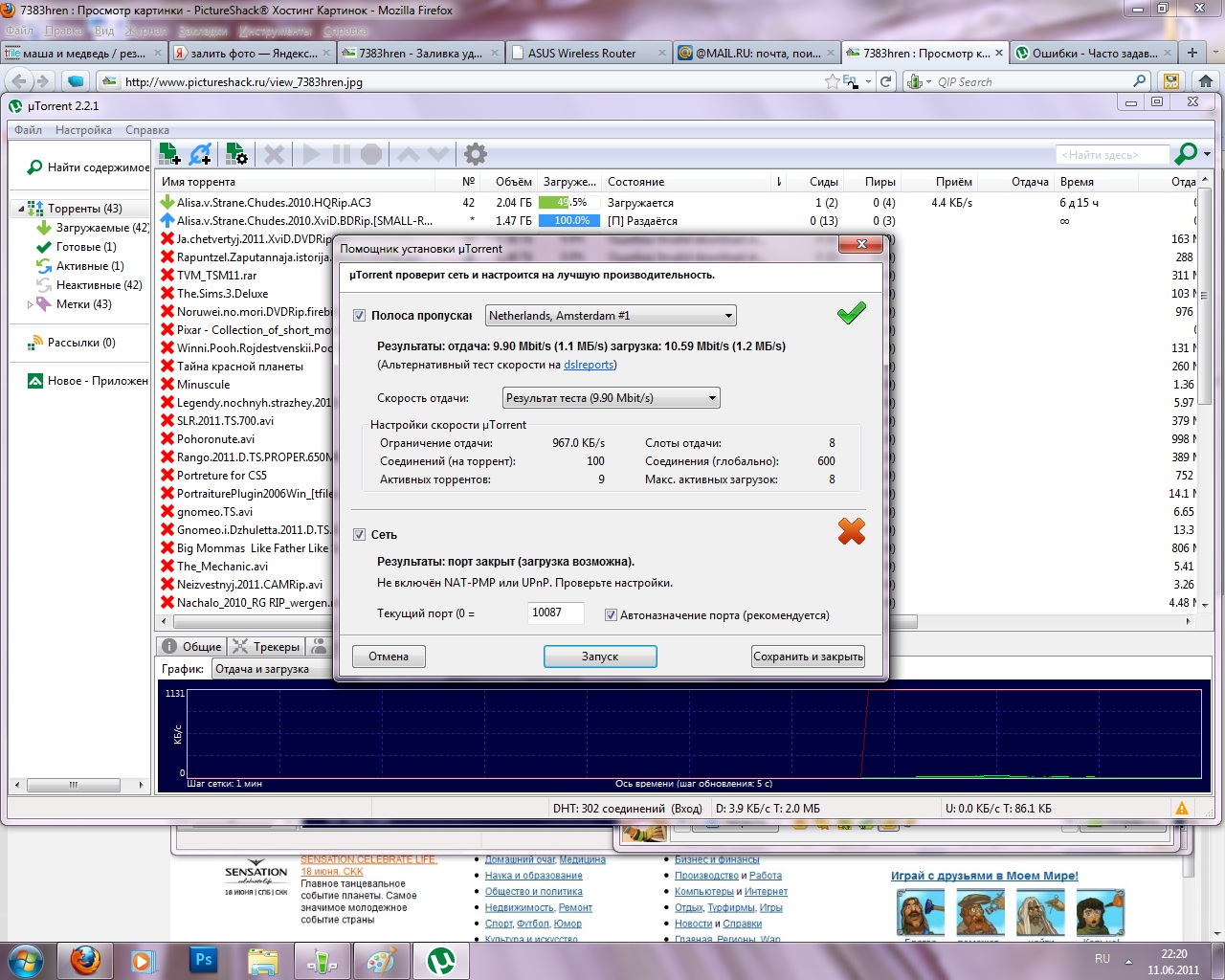The height and width of the screenshot is (980, 1225).
Task: Open Photoshop from the taskbar
Action: (x=203, y=960)
